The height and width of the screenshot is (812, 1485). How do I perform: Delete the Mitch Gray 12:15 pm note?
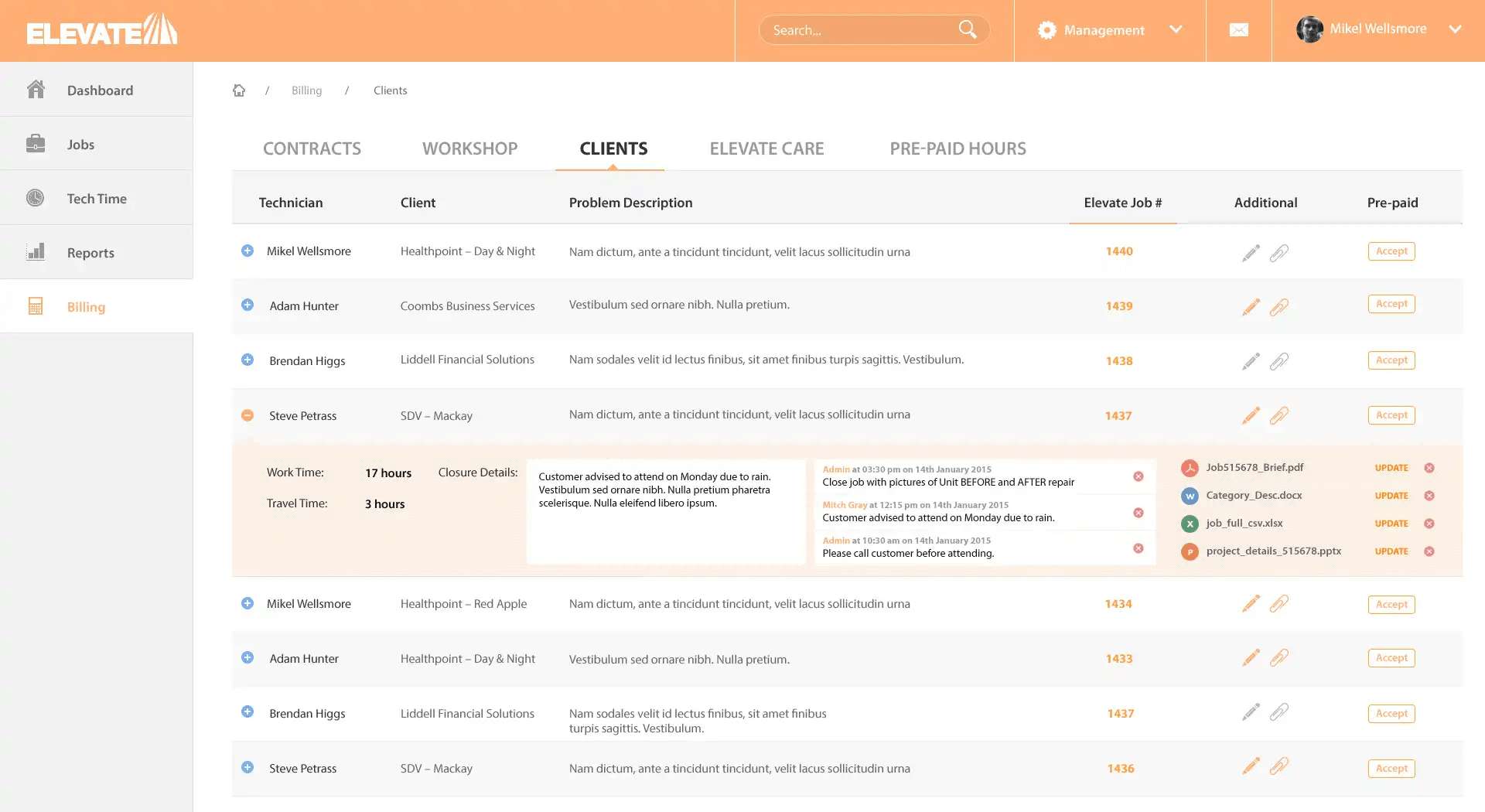point(1138,513)
